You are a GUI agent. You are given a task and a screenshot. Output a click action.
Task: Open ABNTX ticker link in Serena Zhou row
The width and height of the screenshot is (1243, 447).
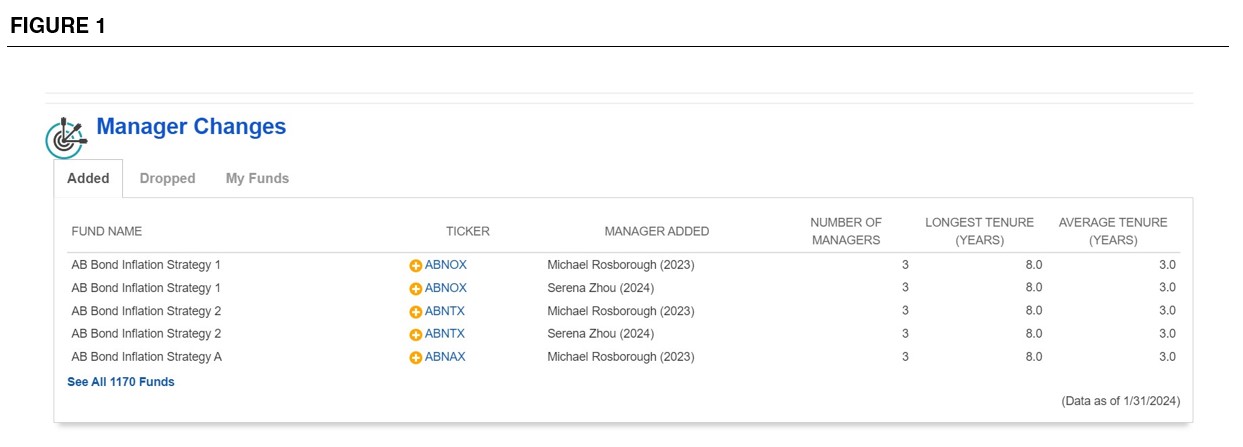pyautogui.click(x=445, y=334)
